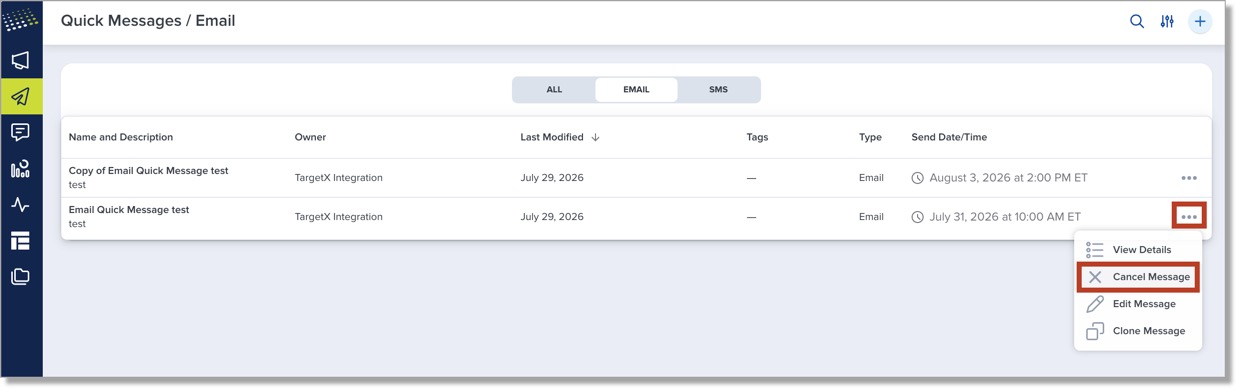Click the app logo in top-left corner
Viewport: 1236px width, 388px height.
(x=21, y=21)
